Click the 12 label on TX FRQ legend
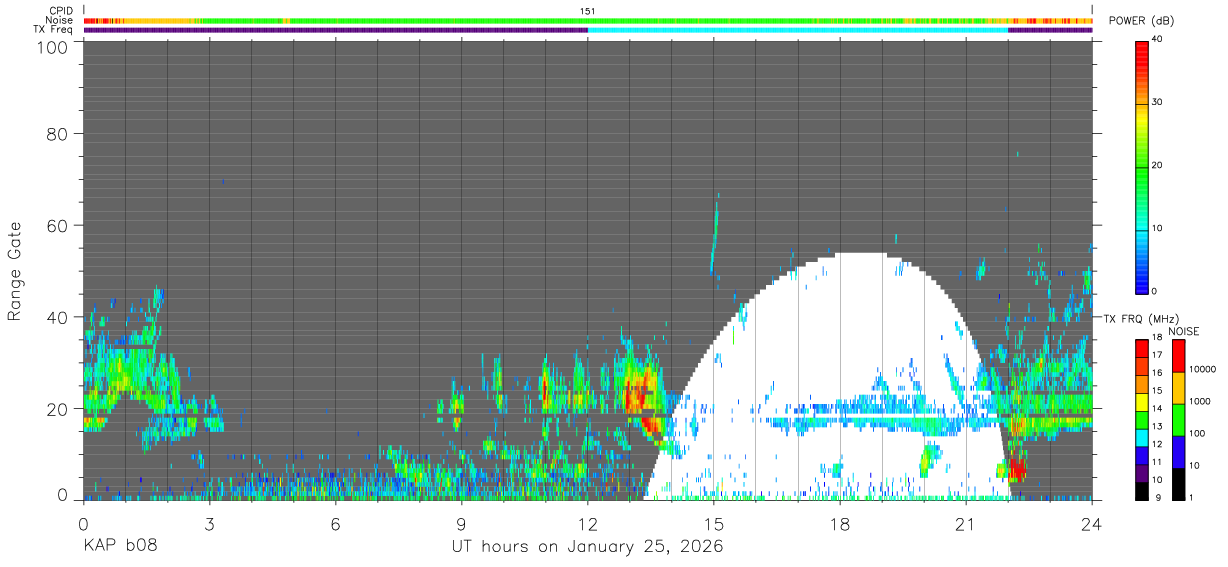Screen dimensions: 1228x567 tap(1157, 444)
